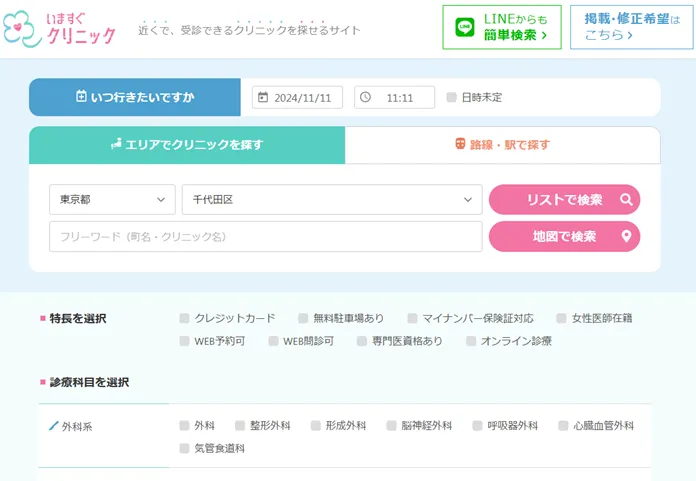696x481 pixels.
Task: Tick the 整形外科 checkbox
Action: point(240,426)
